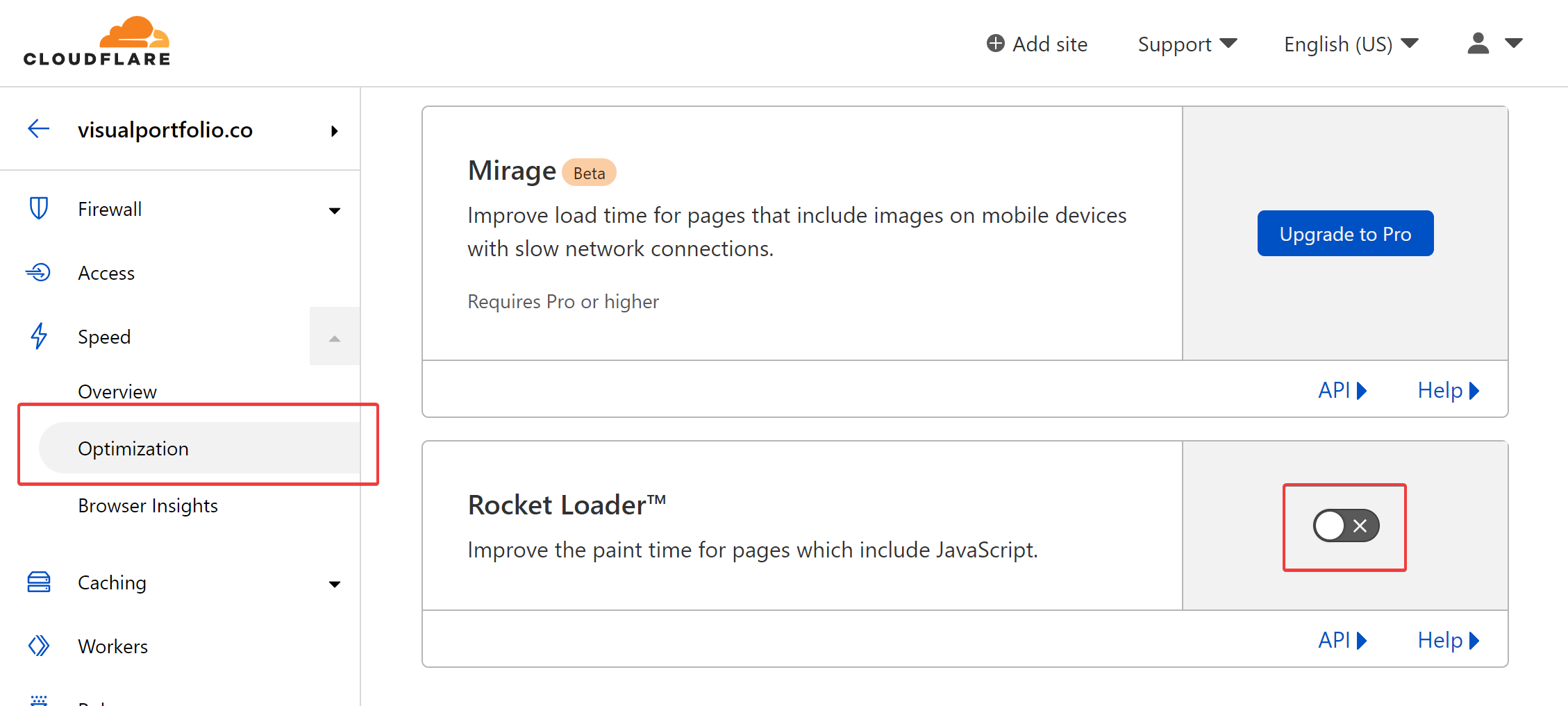The width and height of the screenshot is (1568, 706).
Task: Click the Speed lightning bolt icon
Action: pos(39,336)
